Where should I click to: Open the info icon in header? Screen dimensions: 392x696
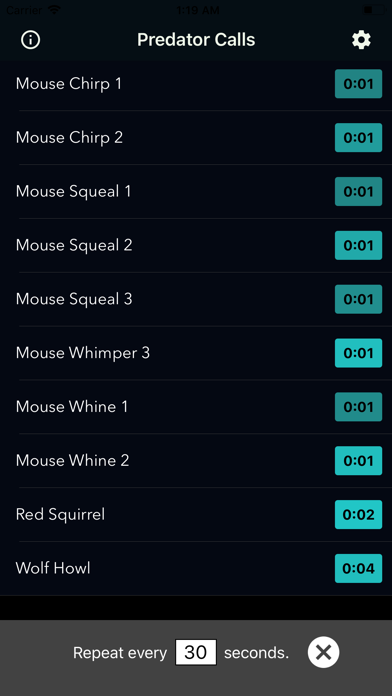[x=30, y=40]
